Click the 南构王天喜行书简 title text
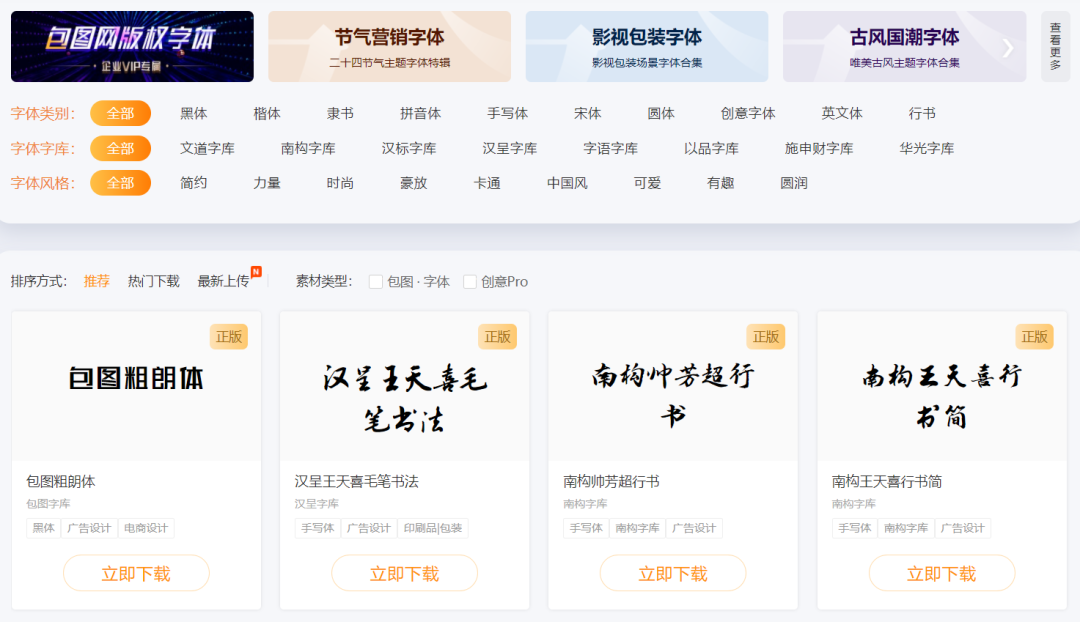Viewport: 1080px width, 622px height. click(887, 481)
